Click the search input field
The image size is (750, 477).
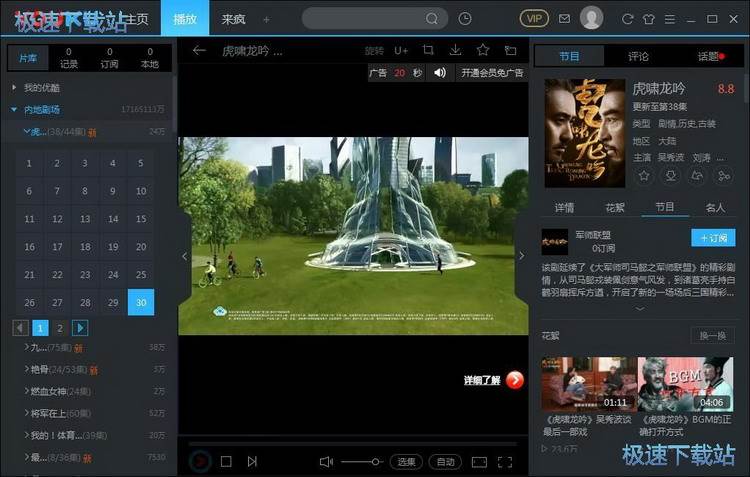[x=364, y=19]
